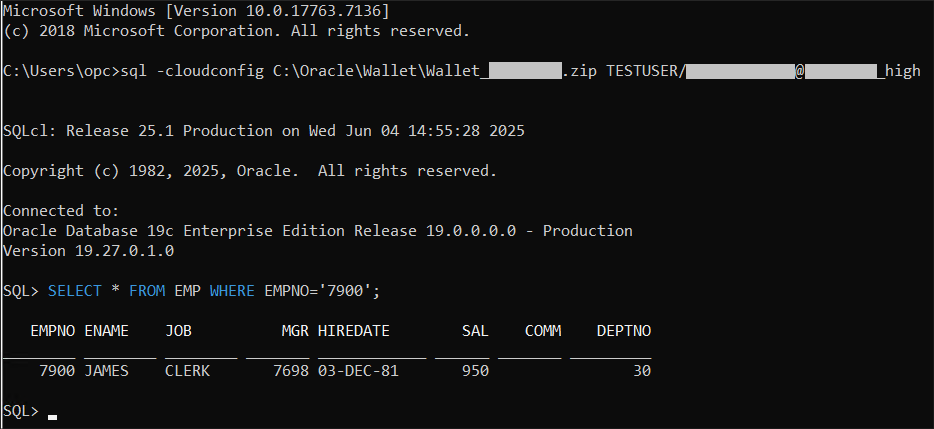Click the 03-DEC-81 hire date value
The width and height of the screenshot is (934, 429).
(359, 371)
